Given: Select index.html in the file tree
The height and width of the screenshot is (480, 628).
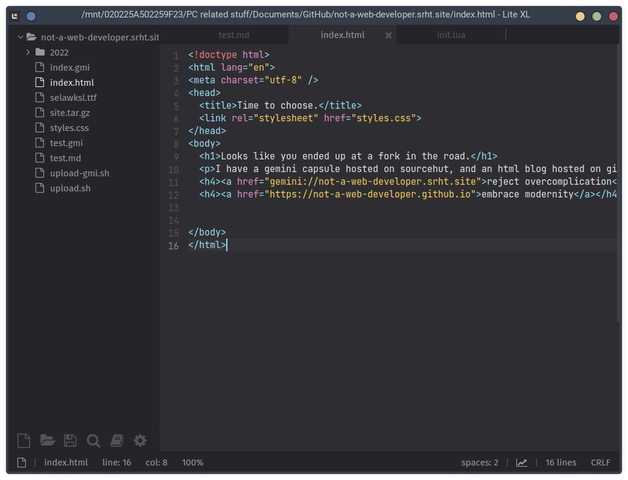Looking at the screenshot, I should [x=72, y=83].
